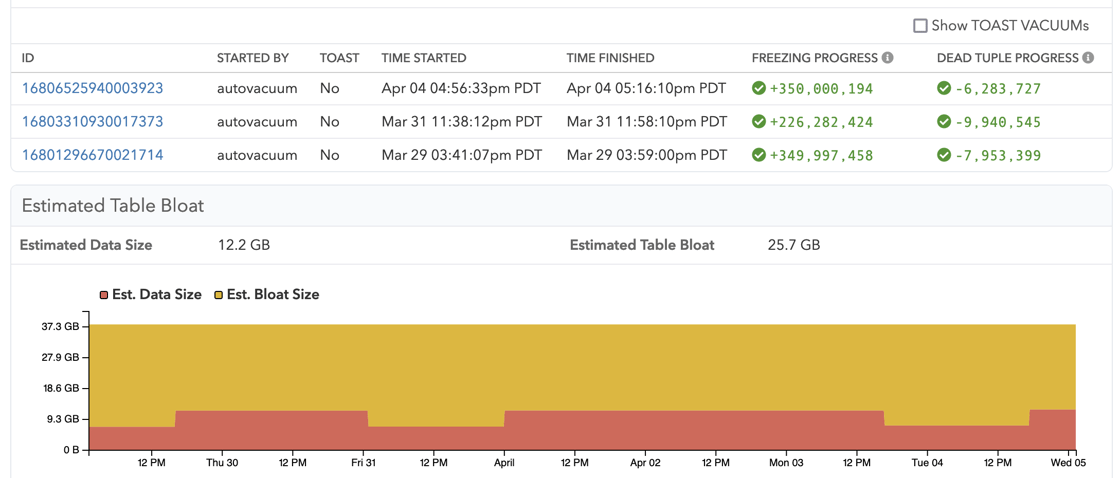Viewport: 1120px width, 478px height.
Task: Click the STARTED BY column header
Action: 253,58
